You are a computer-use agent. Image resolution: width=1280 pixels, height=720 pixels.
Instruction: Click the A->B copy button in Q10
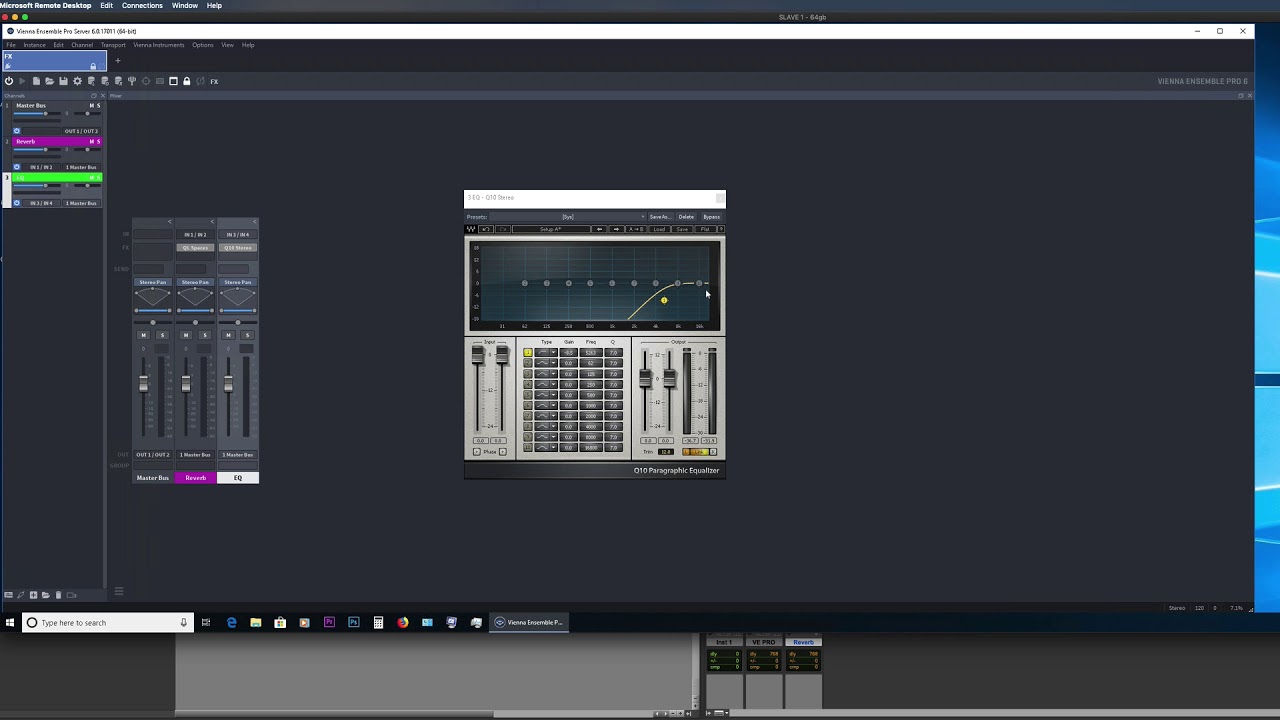point(636,229)
